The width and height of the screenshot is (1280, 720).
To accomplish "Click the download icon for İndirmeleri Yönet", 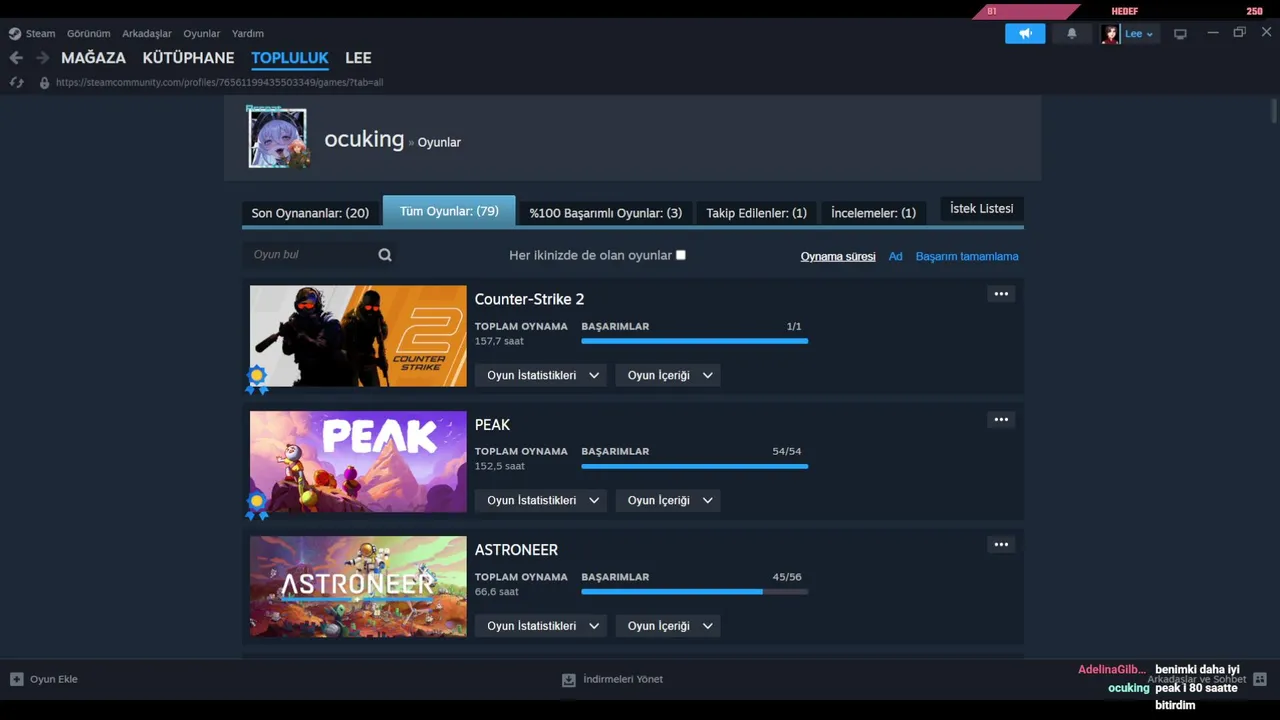I will pyautogui.click(x=569, y=680).
